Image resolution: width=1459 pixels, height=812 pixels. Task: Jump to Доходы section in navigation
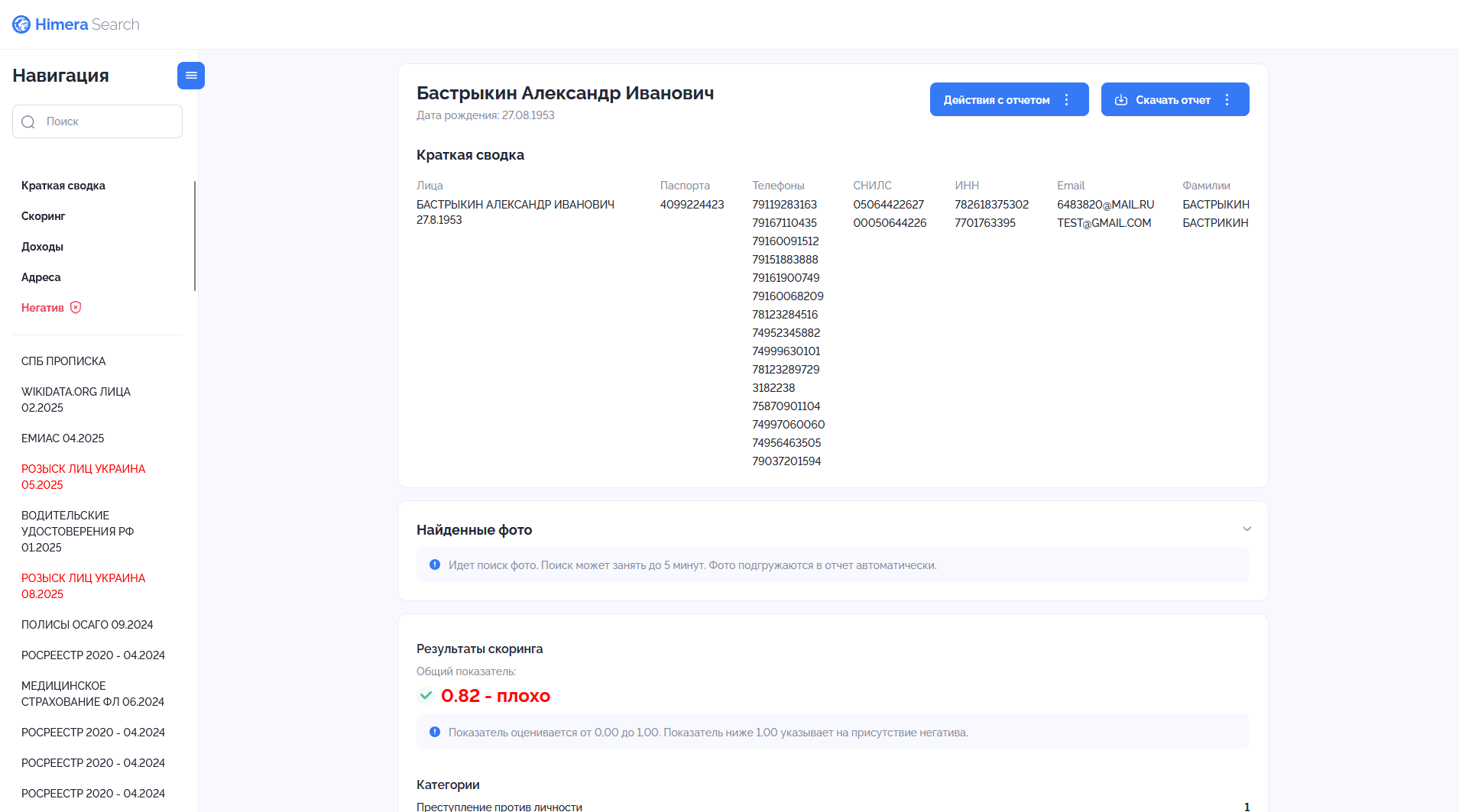point(42,247)
